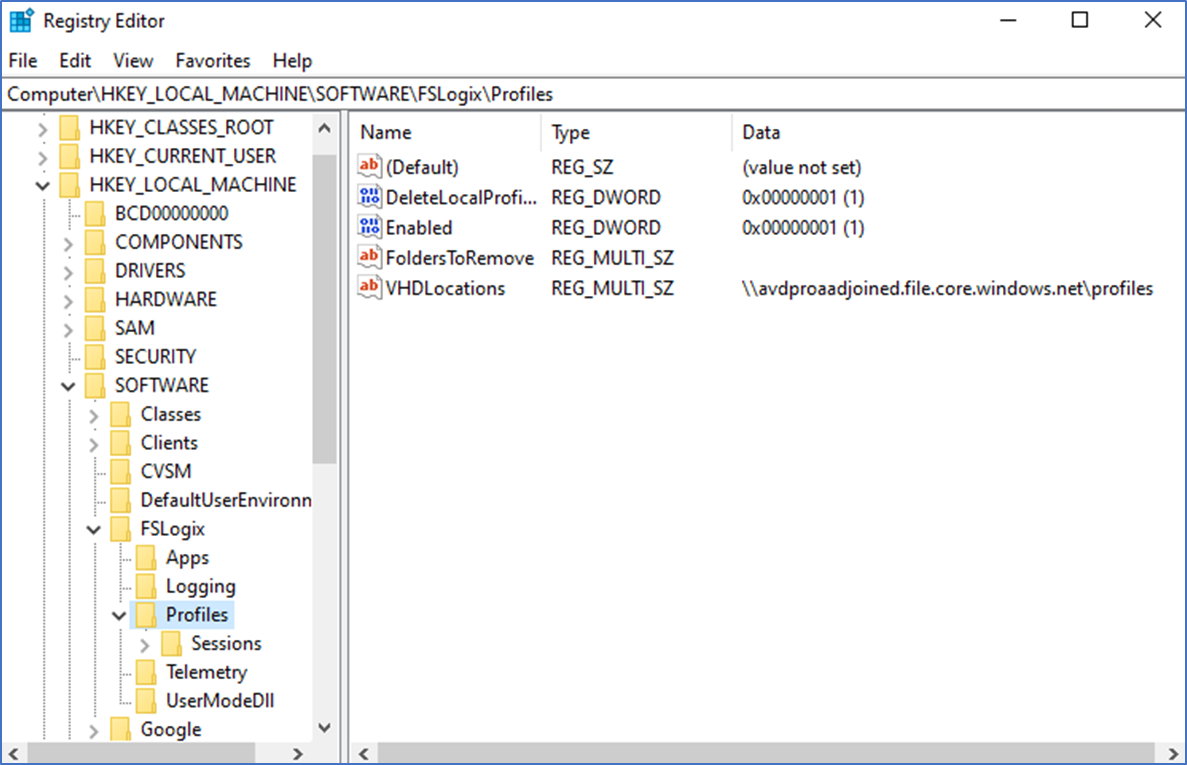Expand the DRIVERS key

68,272
